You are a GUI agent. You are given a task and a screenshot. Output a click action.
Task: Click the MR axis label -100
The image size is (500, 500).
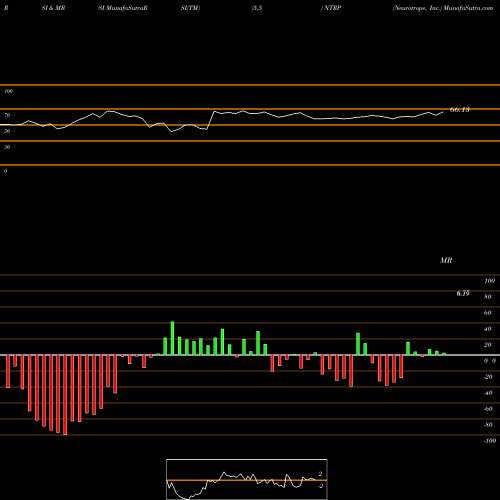click(x=490, y=441)
